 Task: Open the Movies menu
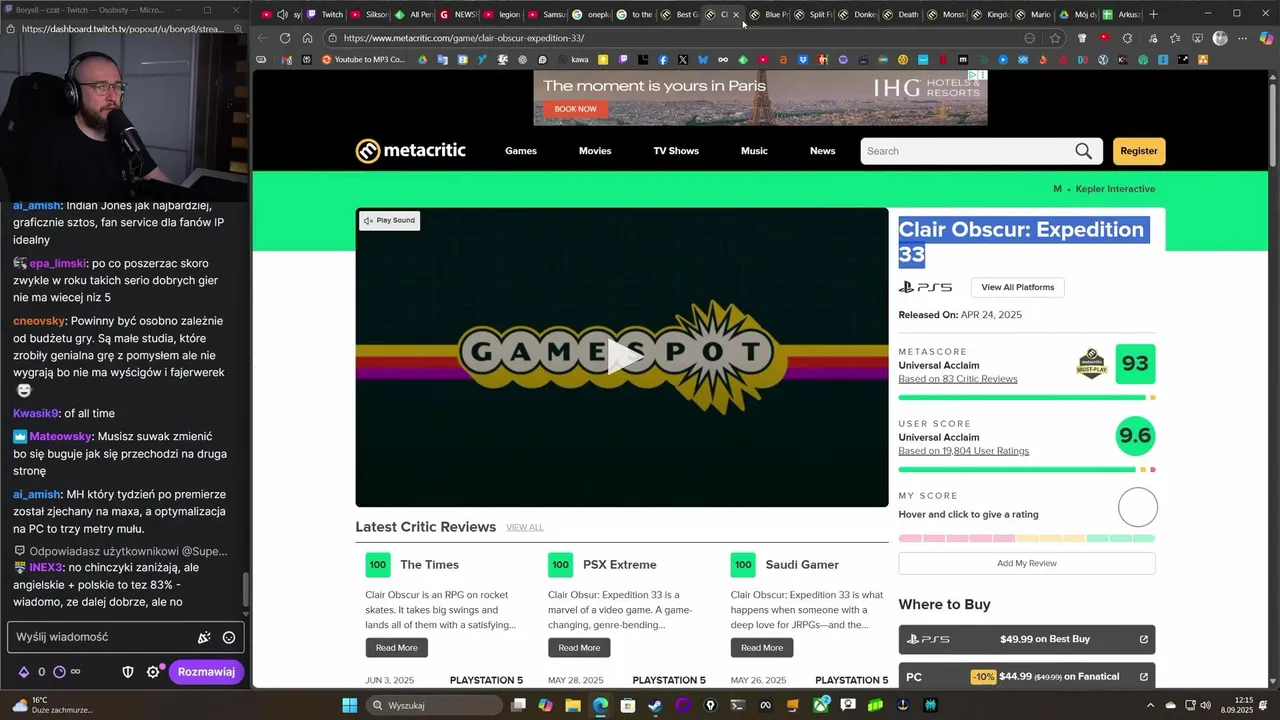(x=595, y=151)
